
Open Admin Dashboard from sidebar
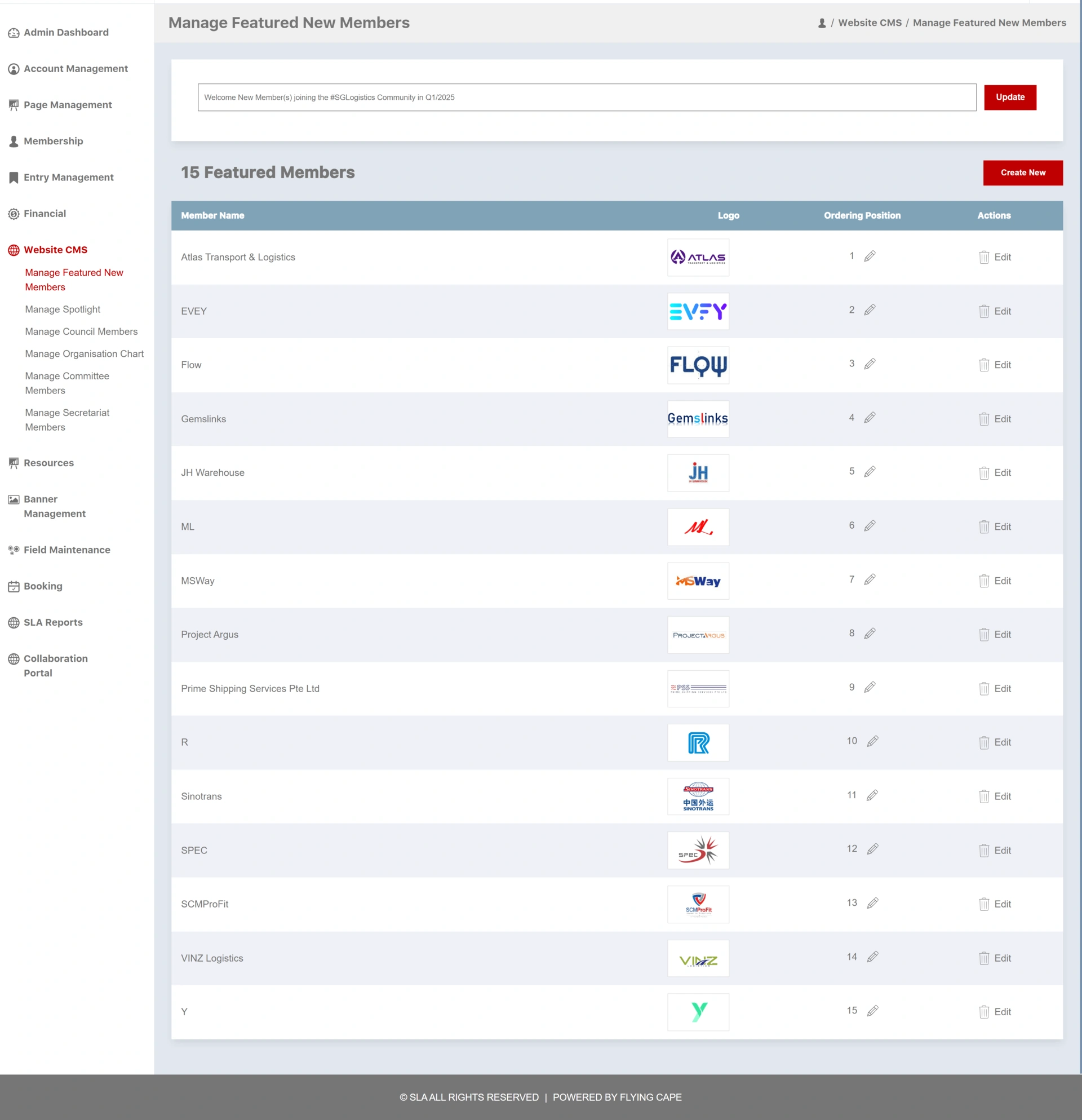[66, 33]
